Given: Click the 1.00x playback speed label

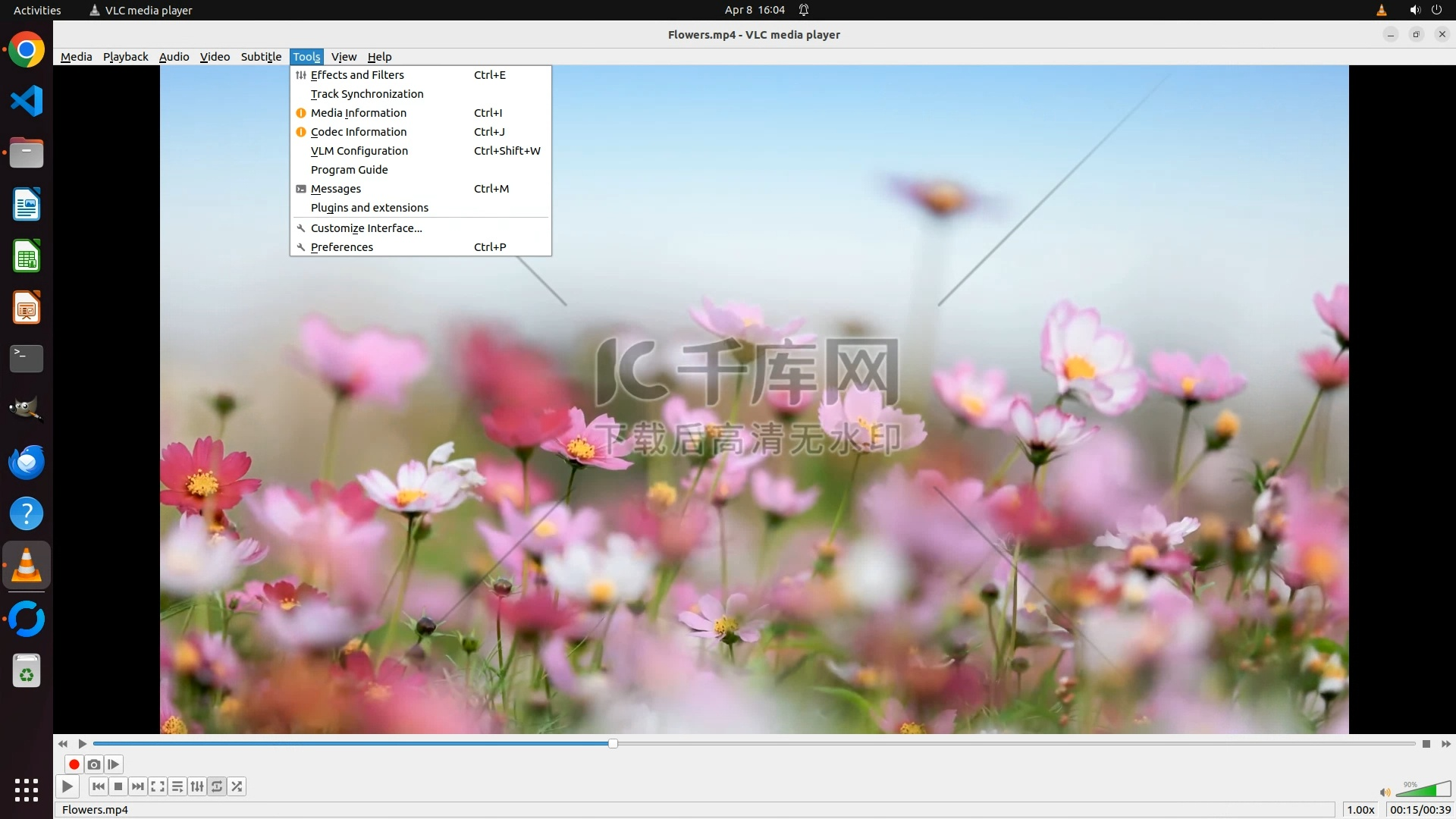Looking at the screenshot, I should pyautogui.click(x=1360, y=810).
